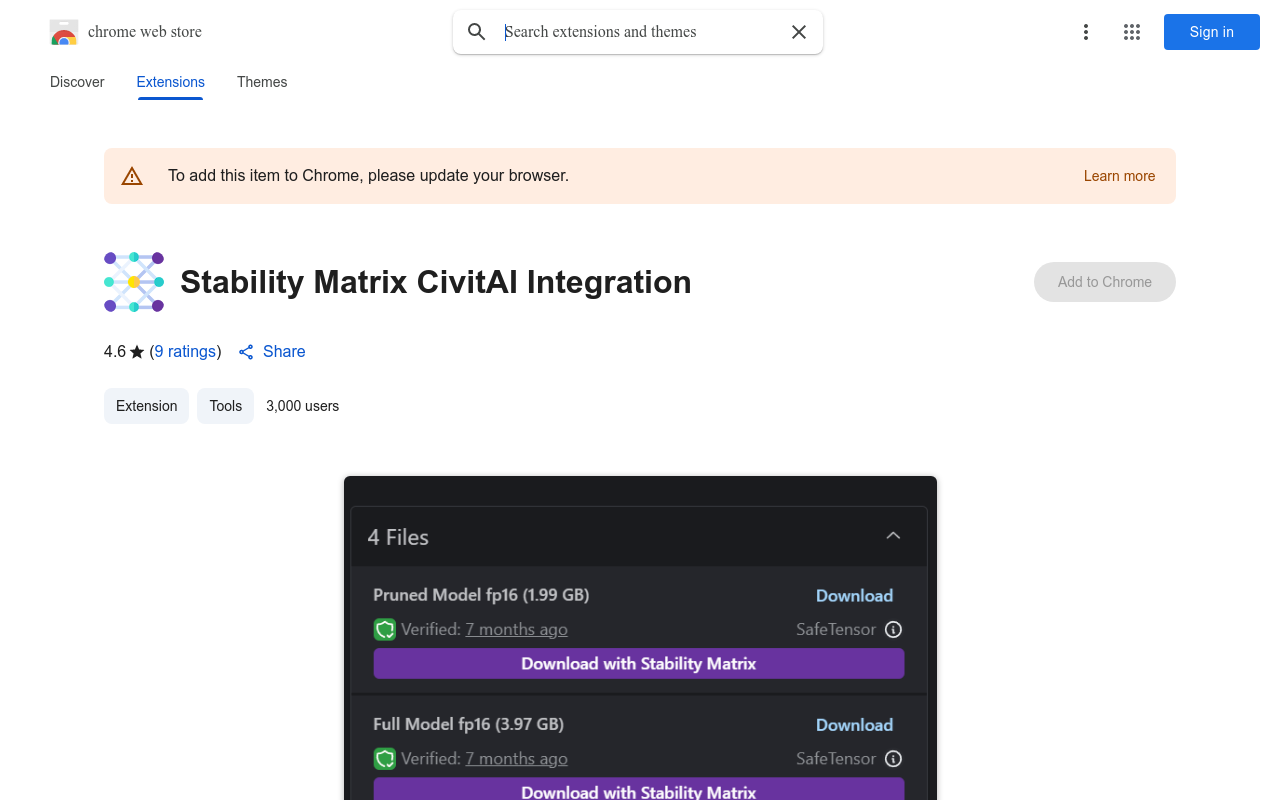Viewport: 1280px width, 800px height.
Task: Click the '7 months ago' link under Full Model
Action: [x=516, y=759]
